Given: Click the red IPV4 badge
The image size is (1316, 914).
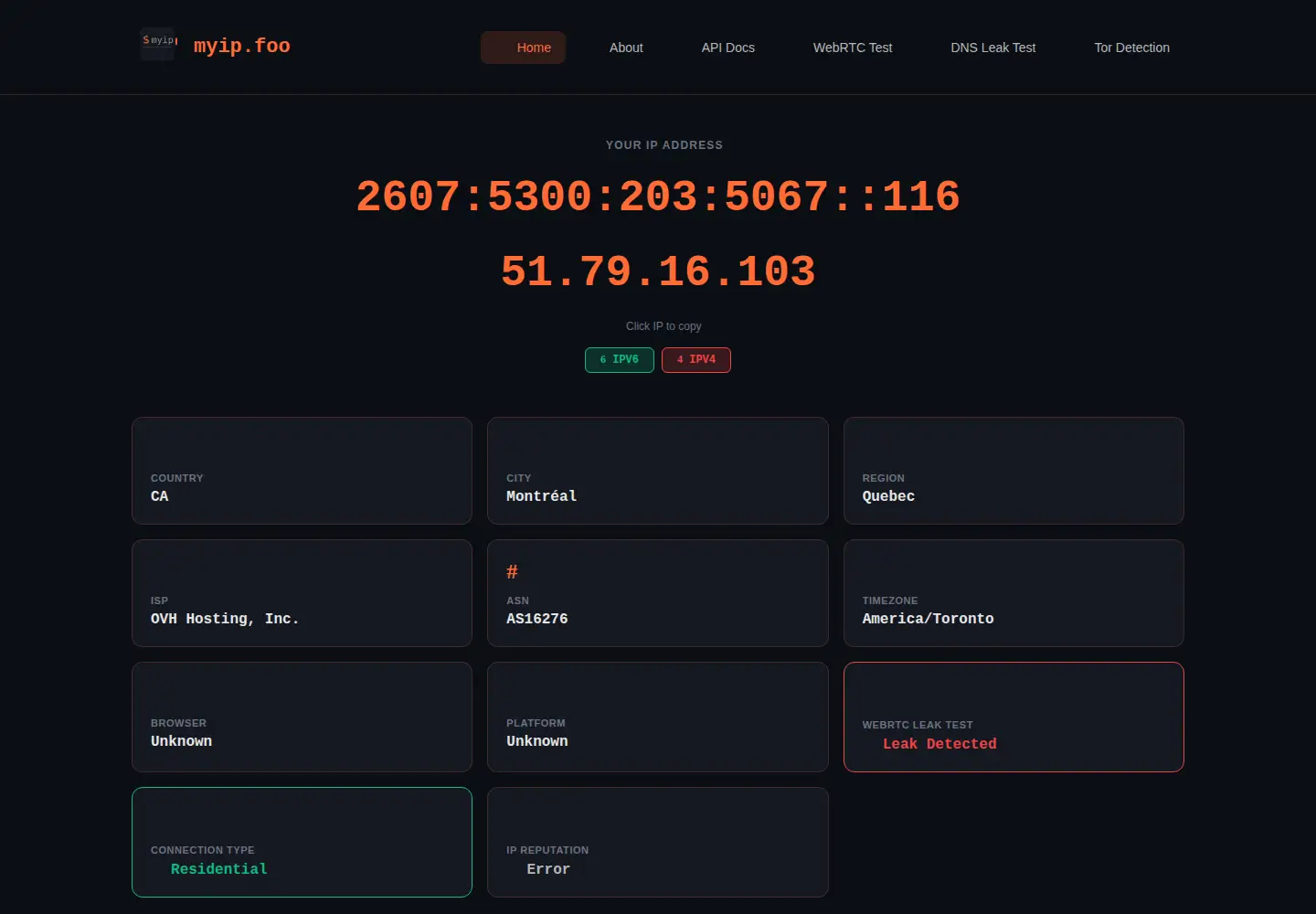Looking at the screenshot, I should 696,360.
